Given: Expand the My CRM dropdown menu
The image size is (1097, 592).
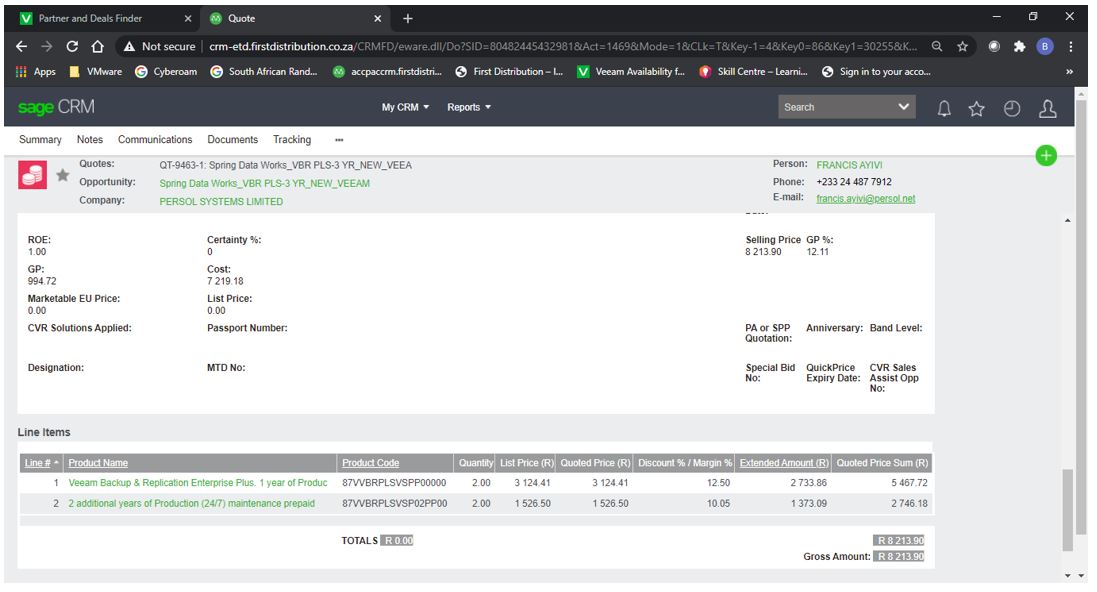Looking at the screenshot, I should pos(405,107).
